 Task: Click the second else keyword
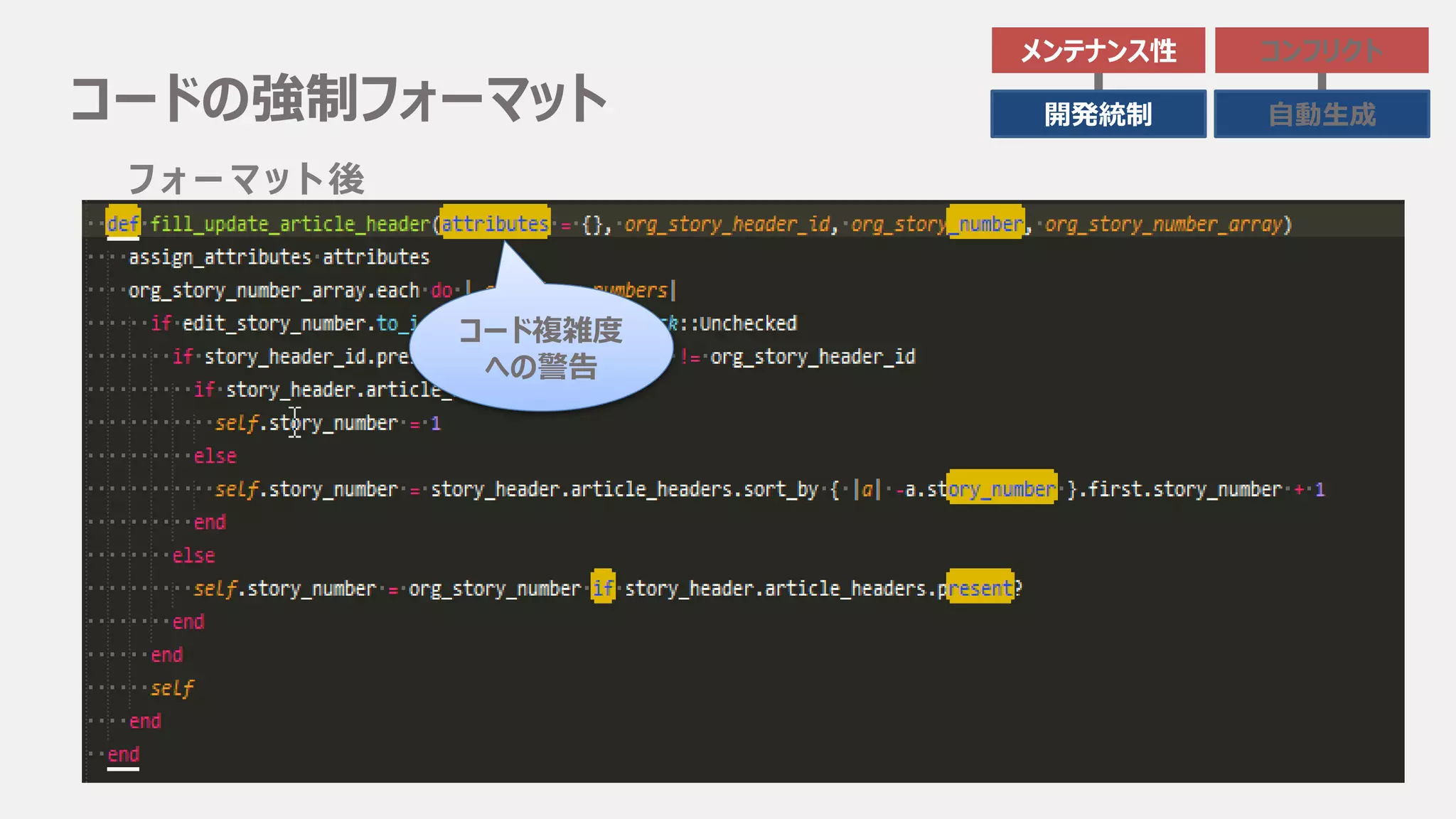point(193,555)
